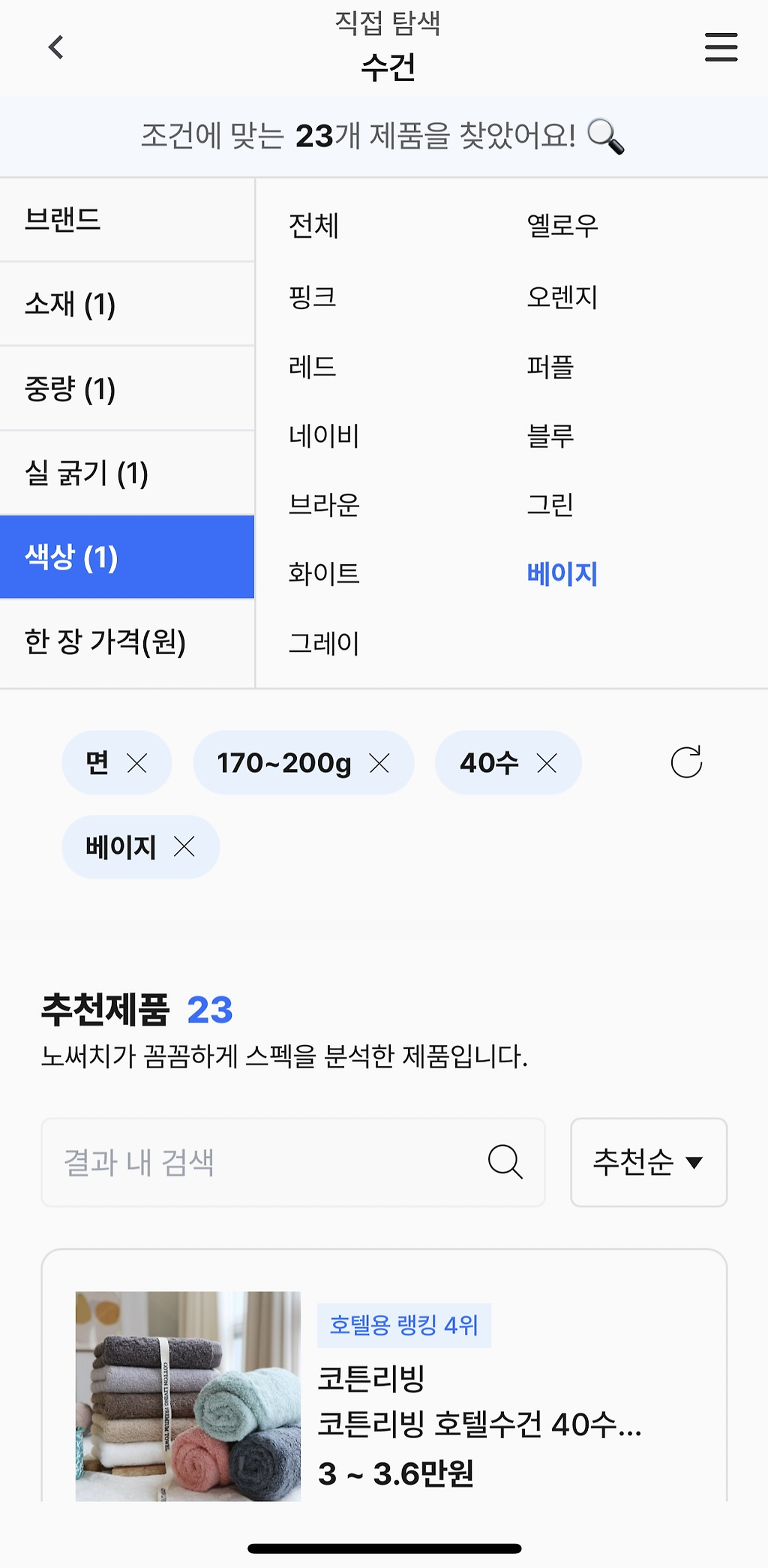Open the hamburger menu
768x1568 pixels.
click(x=721, y=47)
